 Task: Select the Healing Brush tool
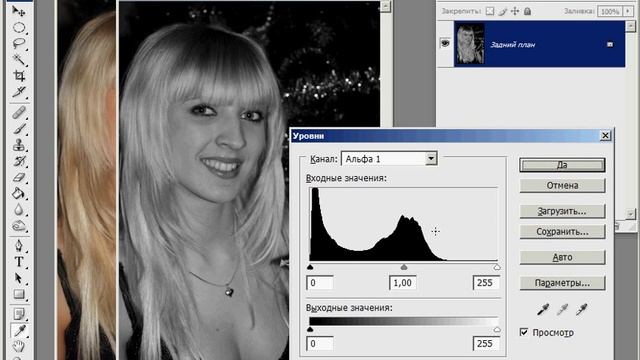[x=19, y=112]
